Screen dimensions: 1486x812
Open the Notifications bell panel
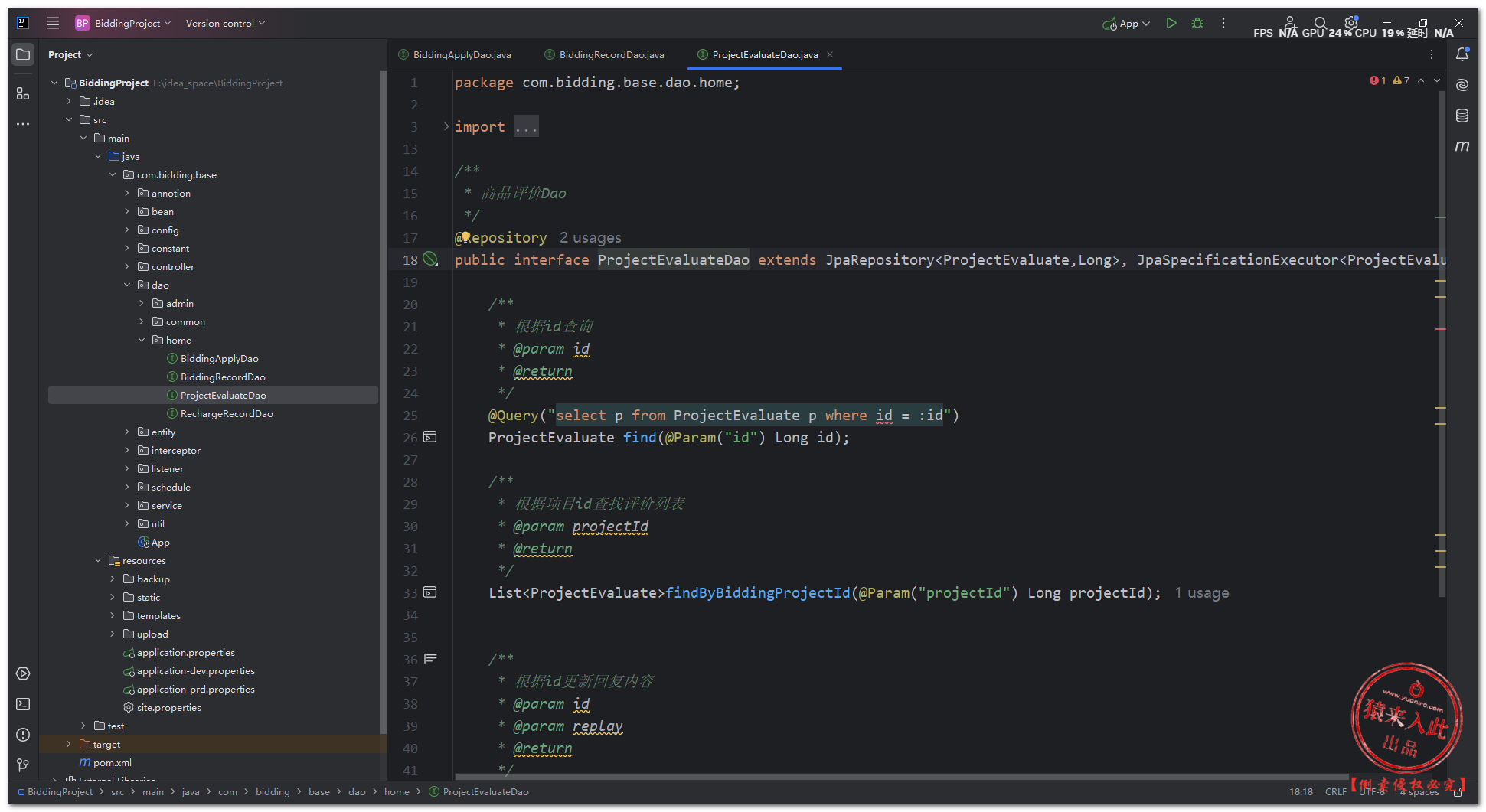[1462, 54]
